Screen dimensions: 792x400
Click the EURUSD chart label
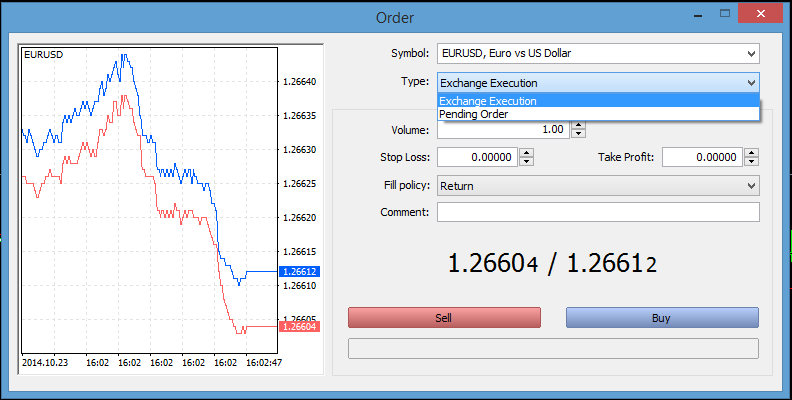(x=43, y=55)
